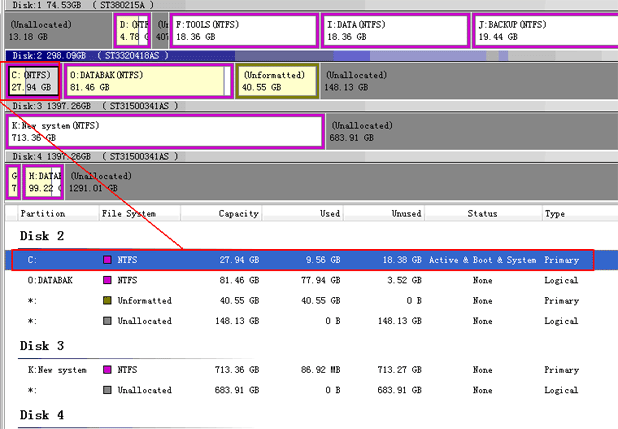The height and width of the screenshot is (429, 618).
Task: Click the gray color icon in 148.13 GB row
Action: tap(107, 321)
